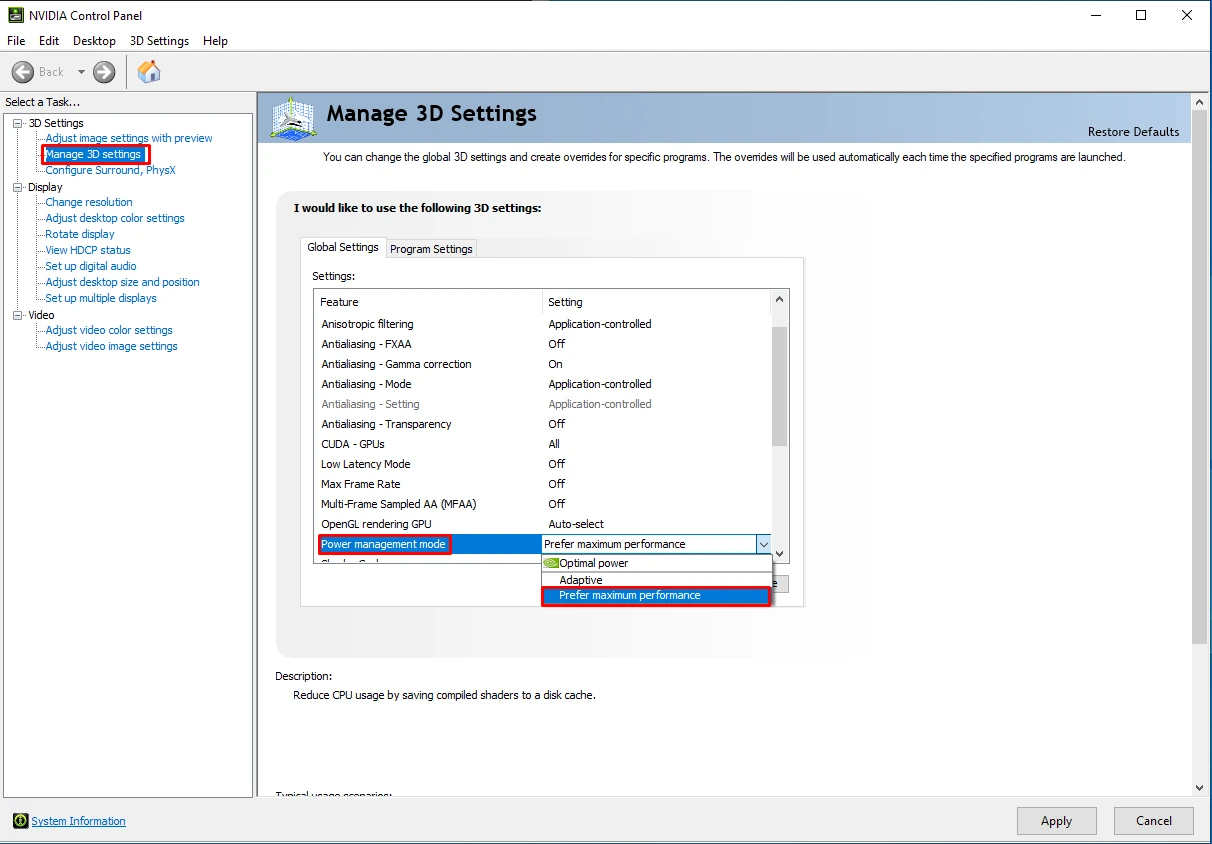
Task: Collapse the Display tree branch
Action: 17,186
